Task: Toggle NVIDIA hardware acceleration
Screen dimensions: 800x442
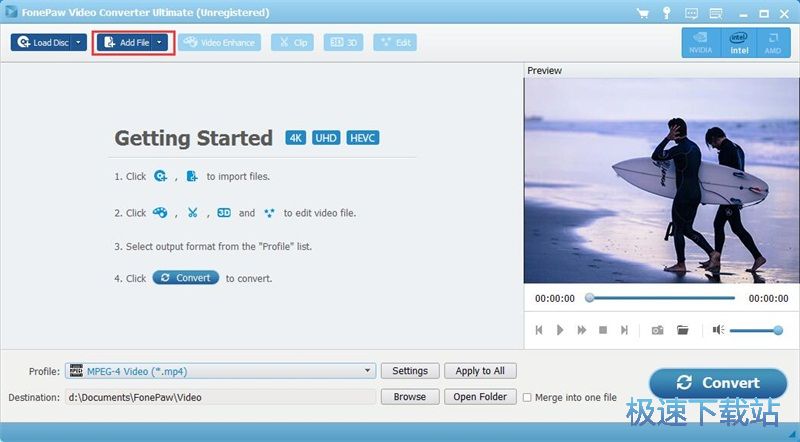Action: coord(701,43)
